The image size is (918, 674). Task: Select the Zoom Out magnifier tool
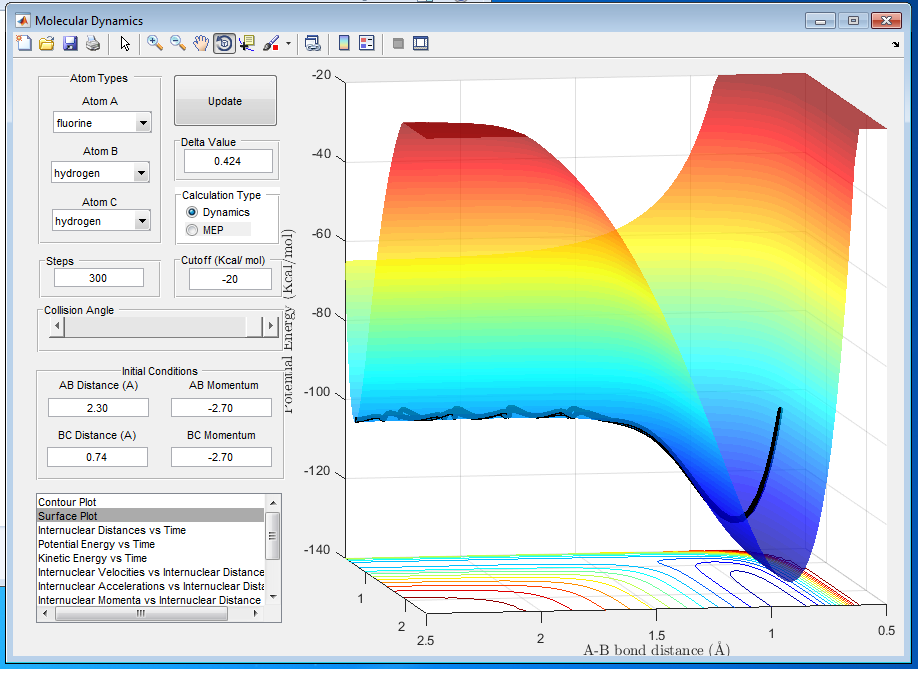177,43
